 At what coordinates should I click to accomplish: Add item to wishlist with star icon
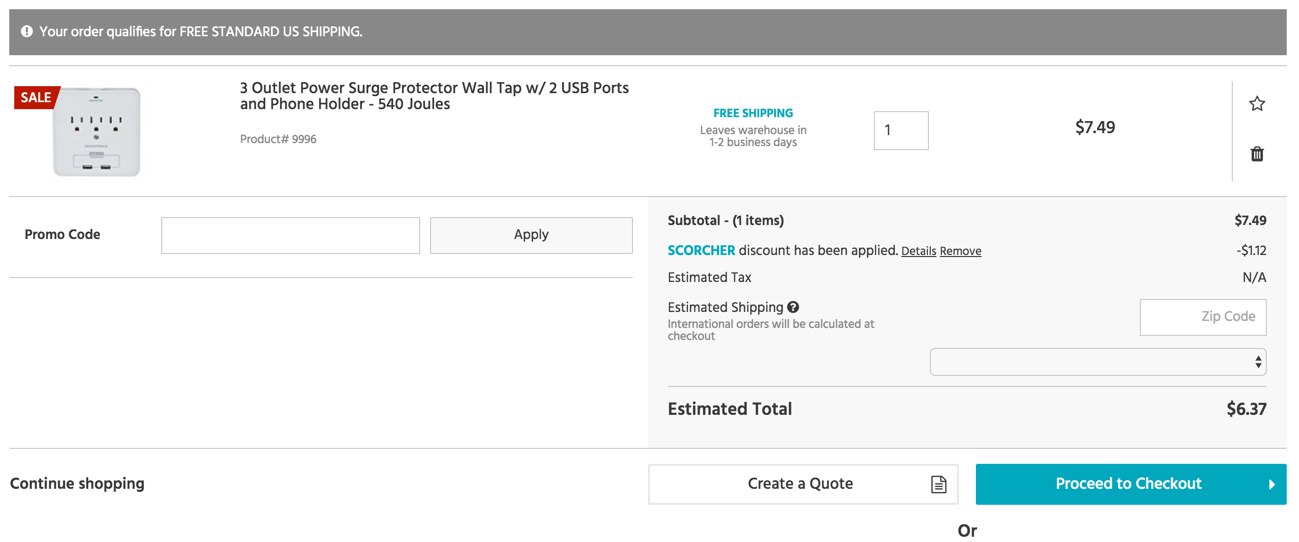tap(1257, 103)
